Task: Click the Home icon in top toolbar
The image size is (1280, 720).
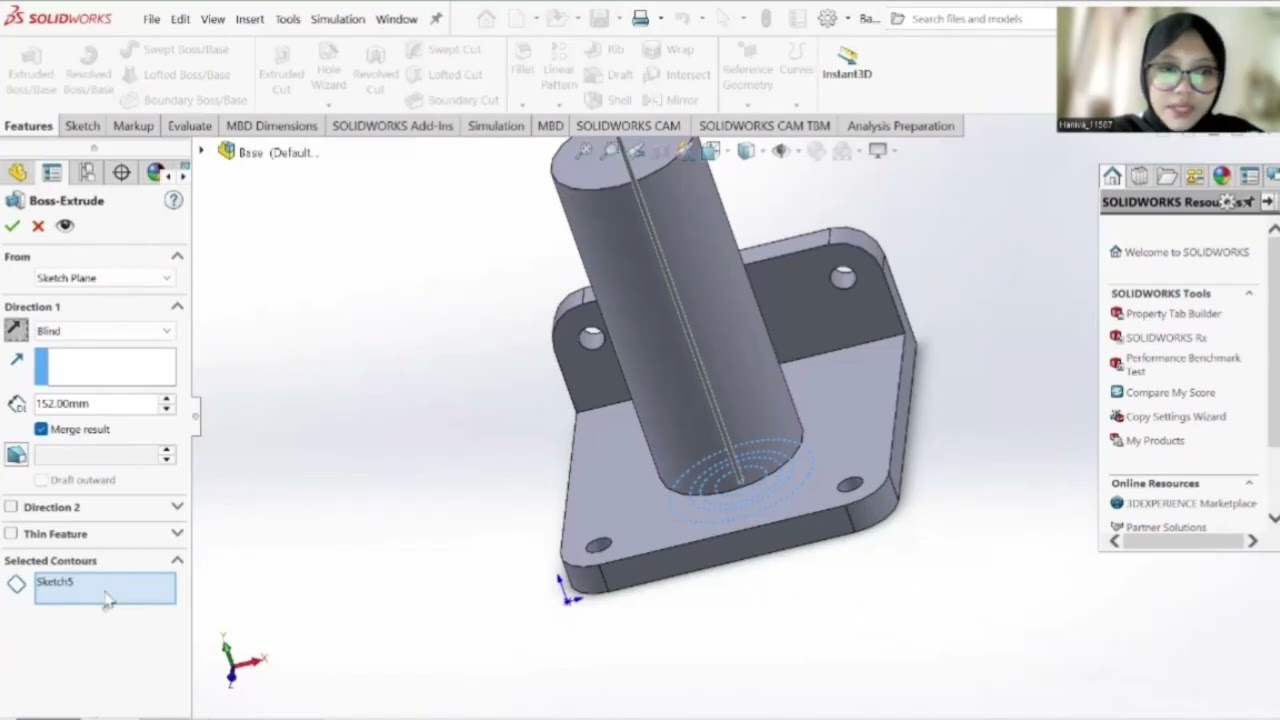Action: pos(486,18)
